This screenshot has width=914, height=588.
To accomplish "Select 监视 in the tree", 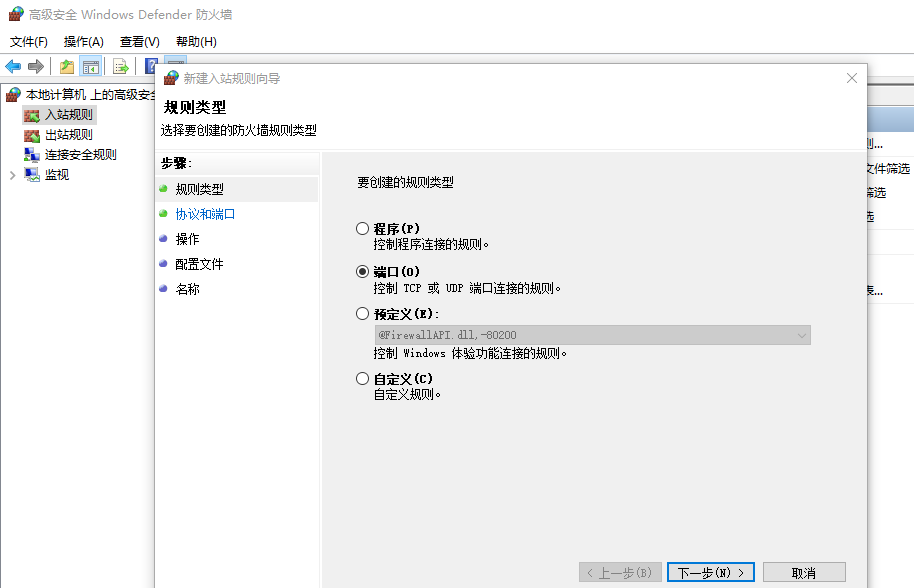I will pos(57,174).
